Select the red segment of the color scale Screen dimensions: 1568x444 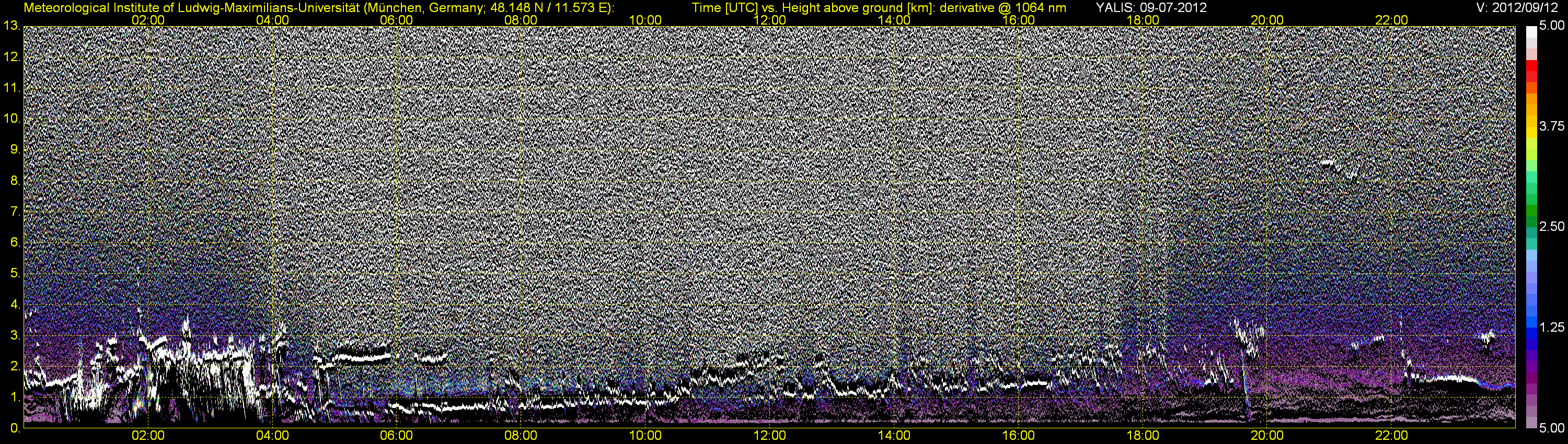click(x=1531, y=66)
